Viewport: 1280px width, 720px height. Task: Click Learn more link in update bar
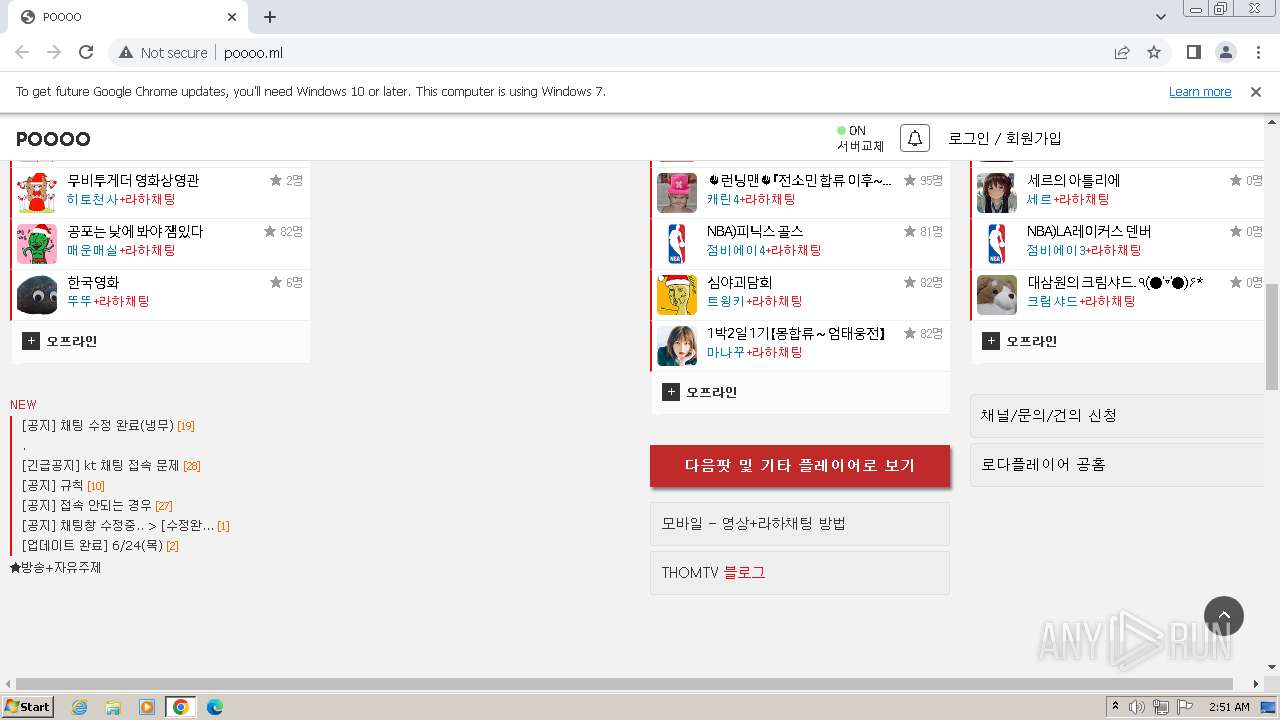coord(1200,91)
